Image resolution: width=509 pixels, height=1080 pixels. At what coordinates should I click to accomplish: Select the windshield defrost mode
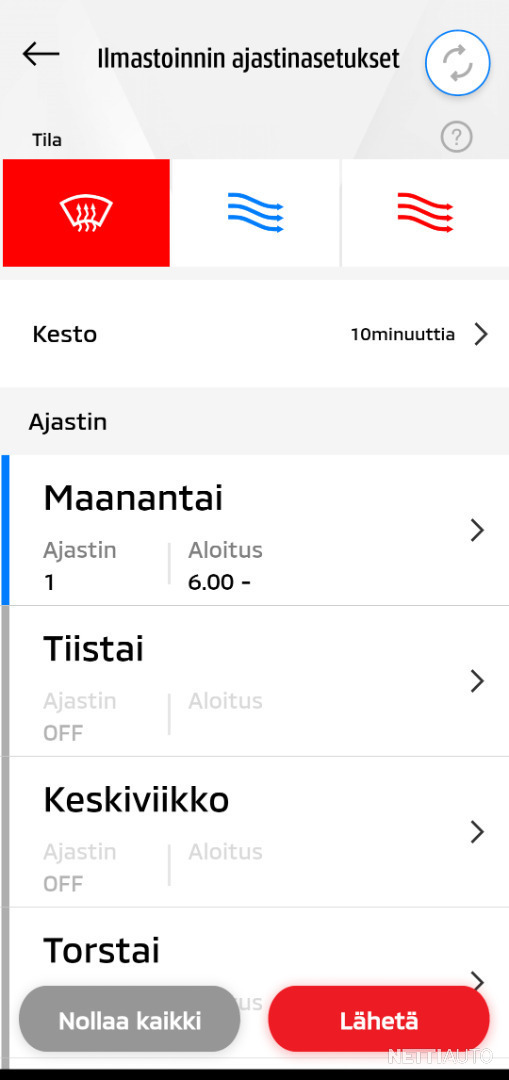(x=86, y=213)
